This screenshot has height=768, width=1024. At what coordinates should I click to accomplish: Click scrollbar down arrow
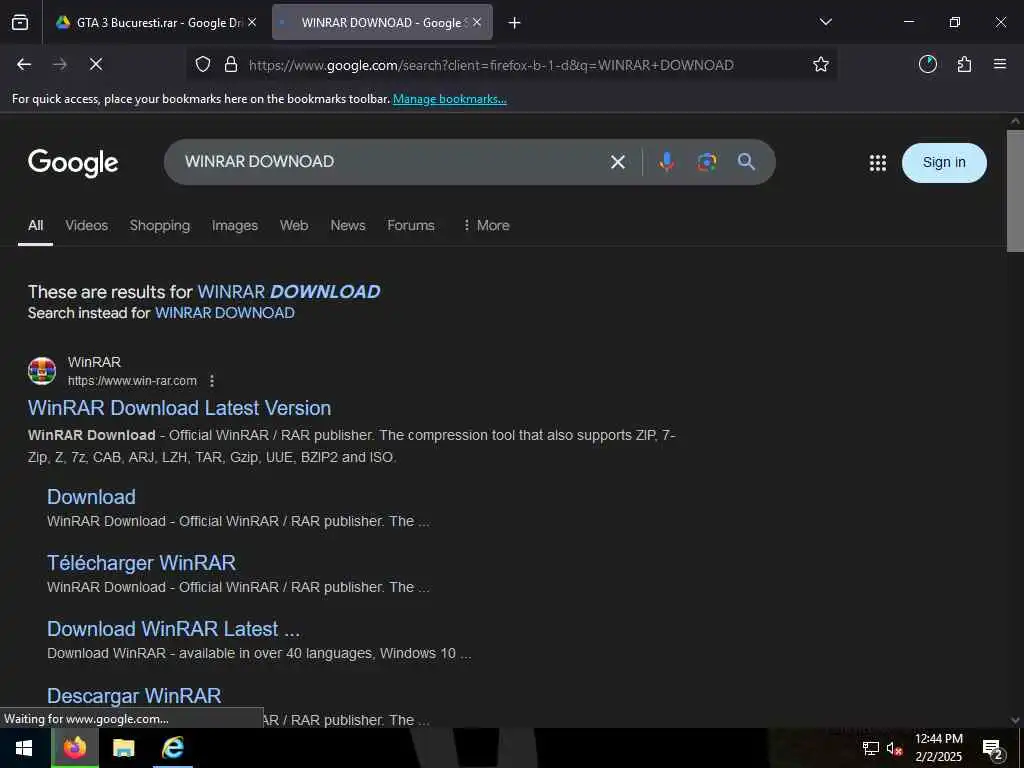click(1015, 720)
